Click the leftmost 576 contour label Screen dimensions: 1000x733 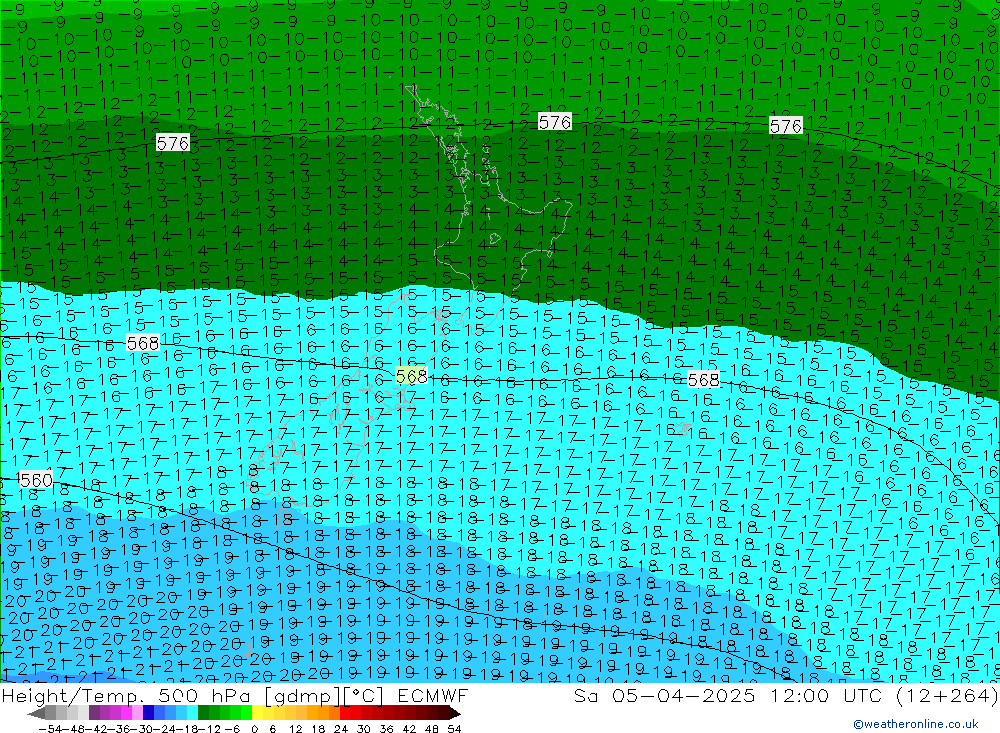point(173,143)
